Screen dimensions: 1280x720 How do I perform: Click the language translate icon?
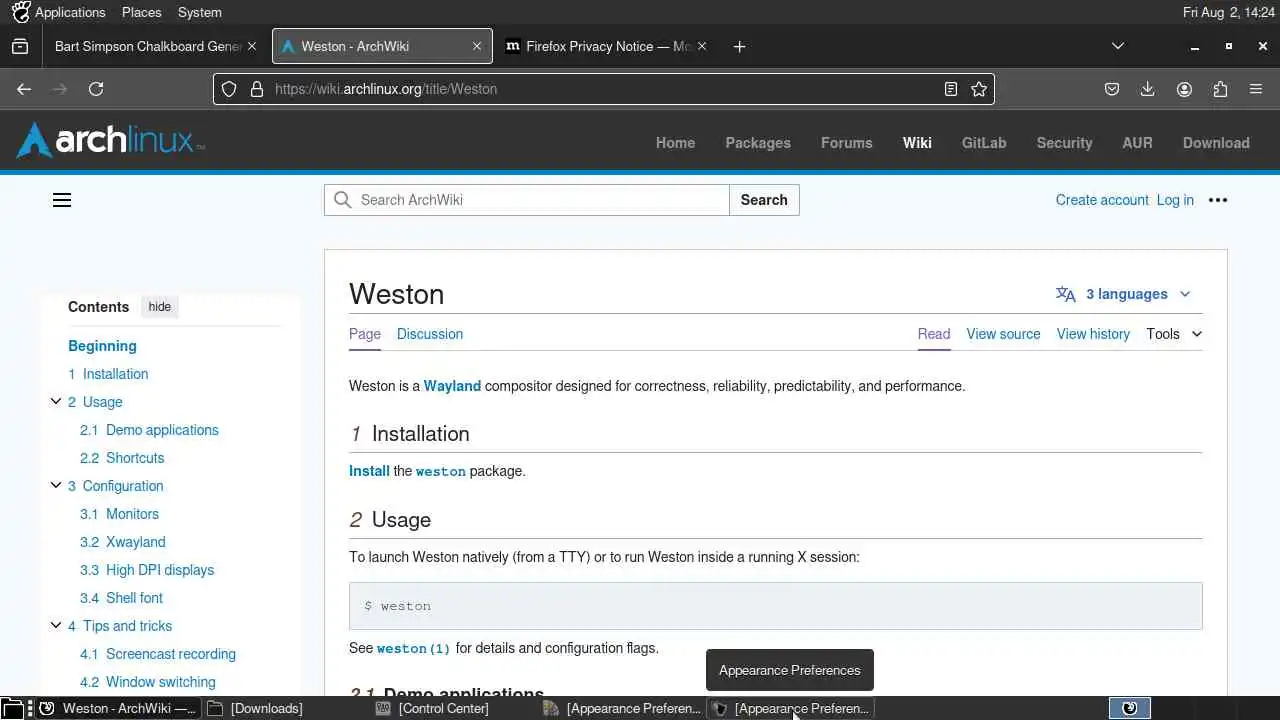1066,294
